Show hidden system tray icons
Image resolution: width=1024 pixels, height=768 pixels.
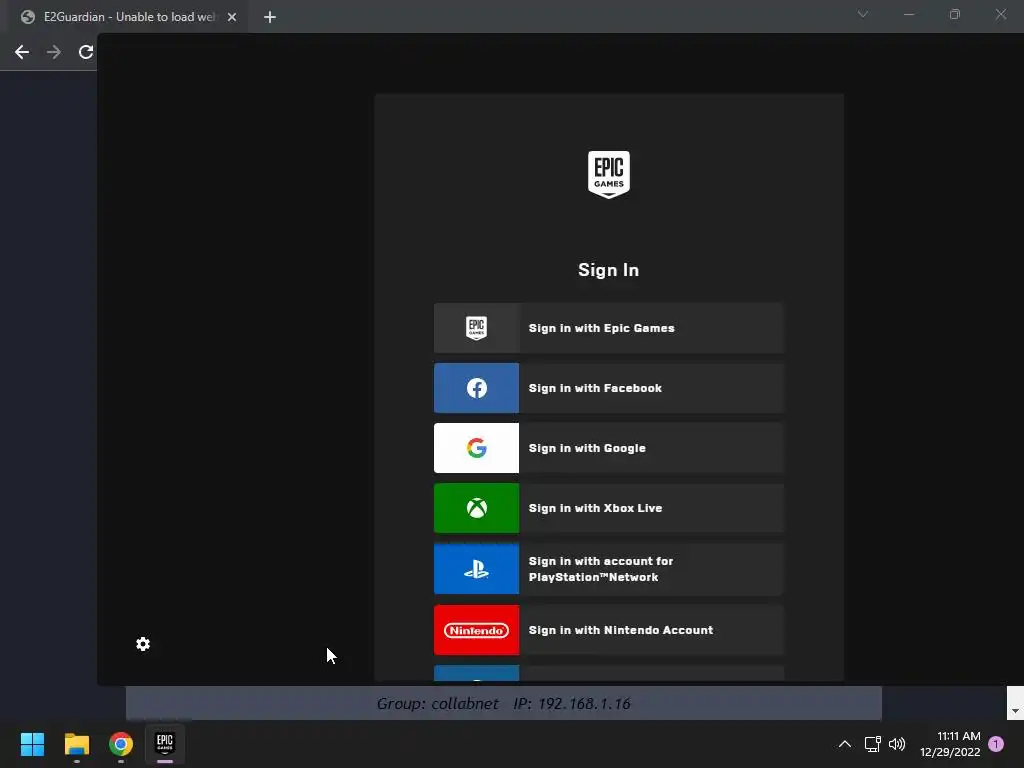(844, 744)
